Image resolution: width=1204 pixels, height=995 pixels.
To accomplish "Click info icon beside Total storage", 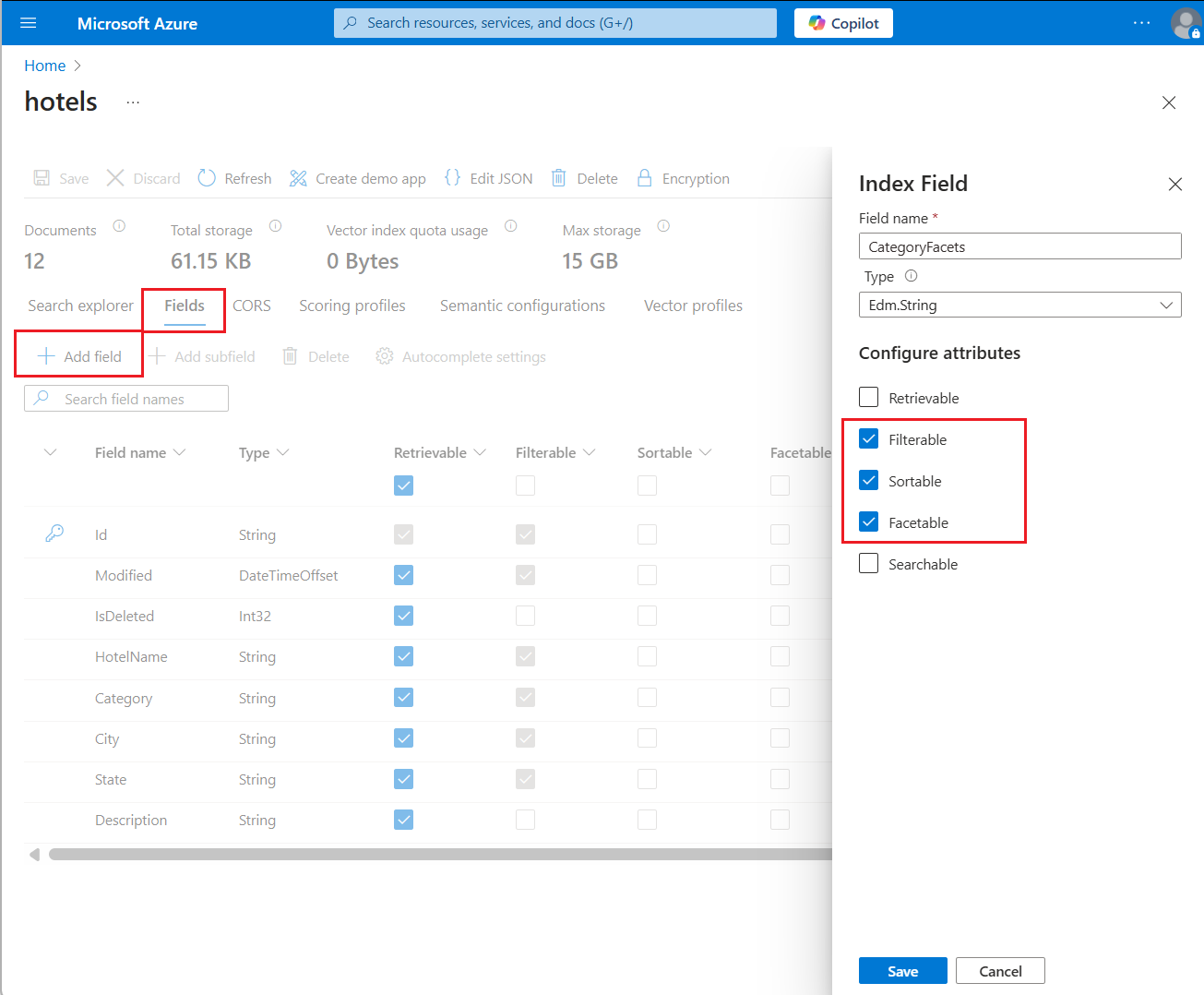I will coord(275,226).
